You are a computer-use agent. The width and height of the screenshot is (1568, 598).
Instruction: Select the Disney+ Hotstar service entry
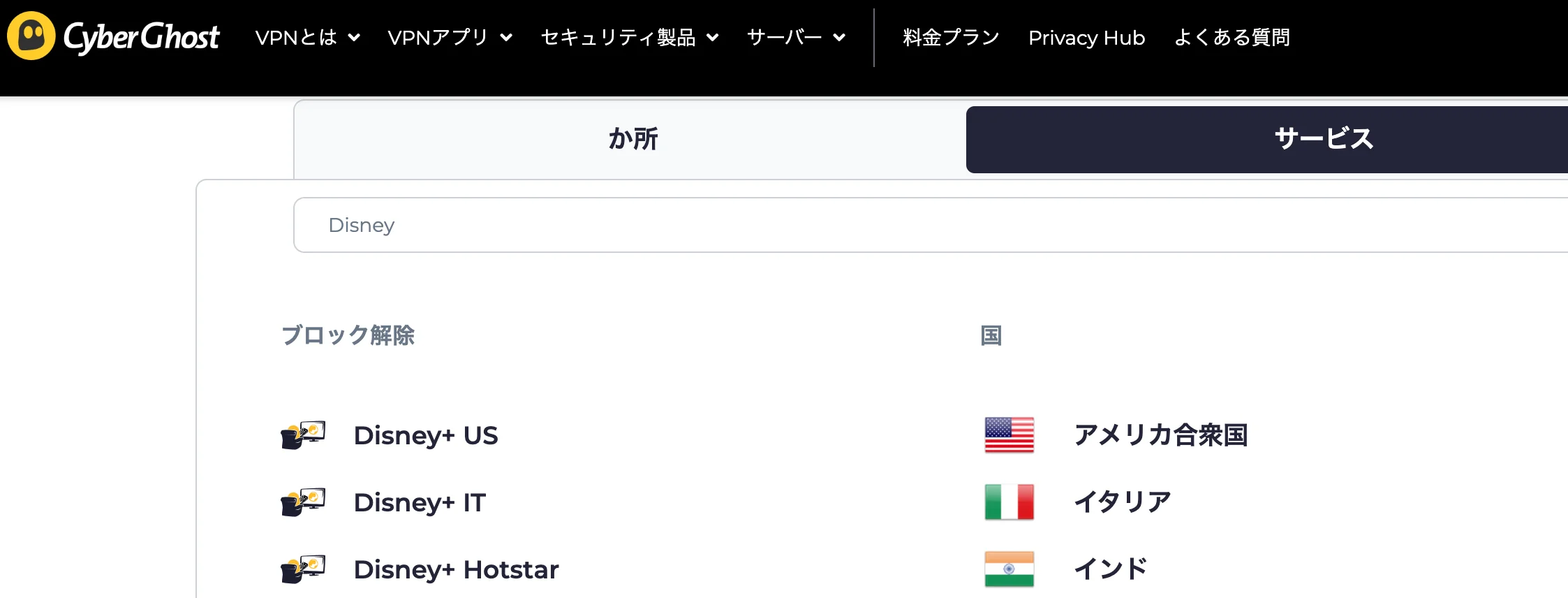coord(456,569)
